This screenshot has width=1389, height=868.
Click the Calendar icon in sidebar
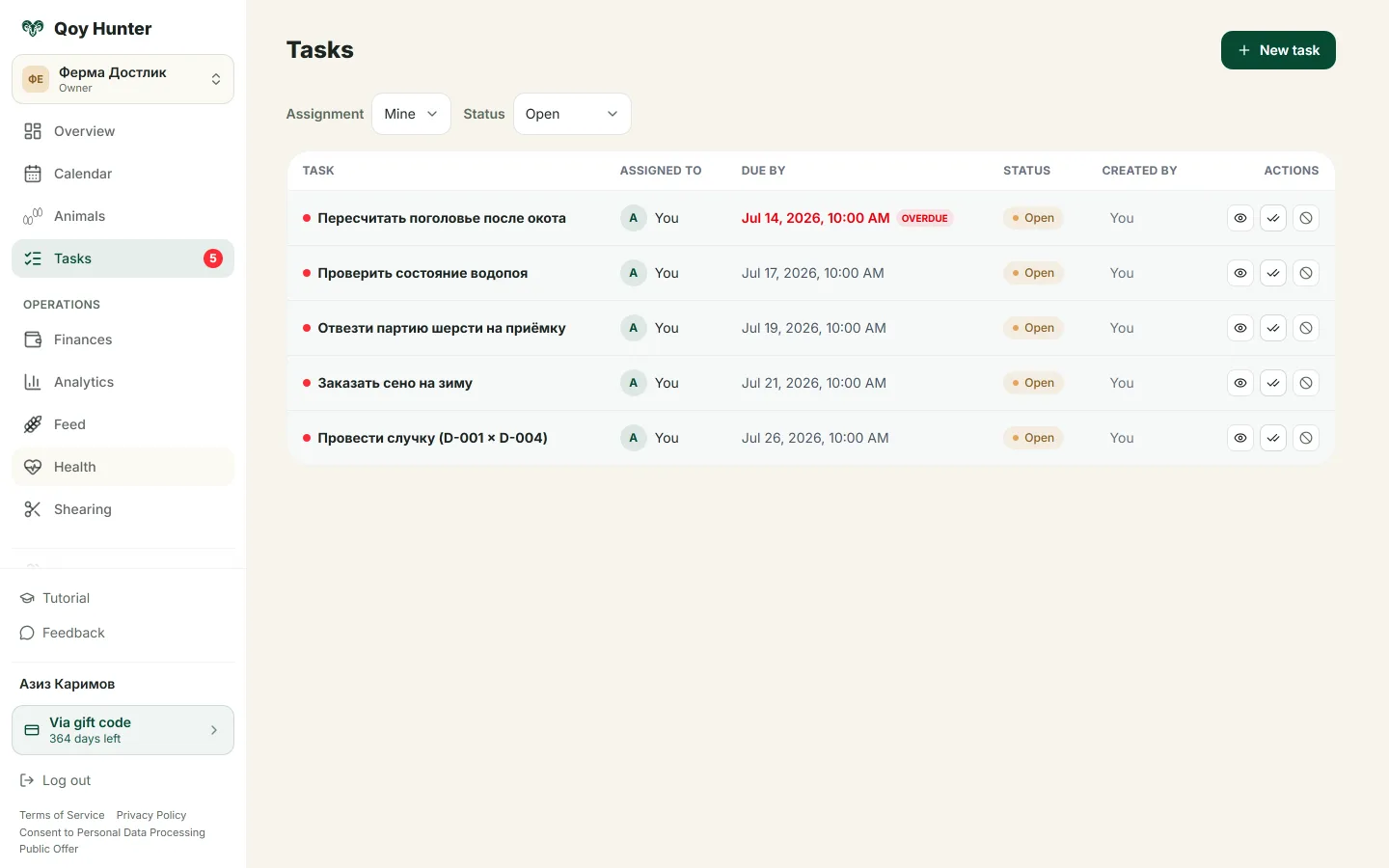point(33,174)
